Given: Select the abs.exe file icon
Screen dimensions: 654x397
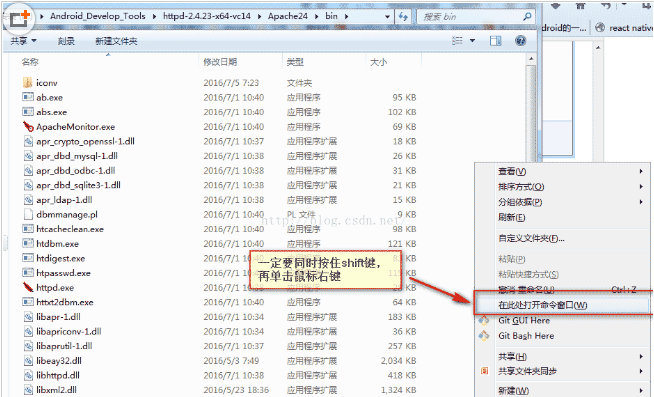Looking at the screenshot, I should (x=28, y=112).
